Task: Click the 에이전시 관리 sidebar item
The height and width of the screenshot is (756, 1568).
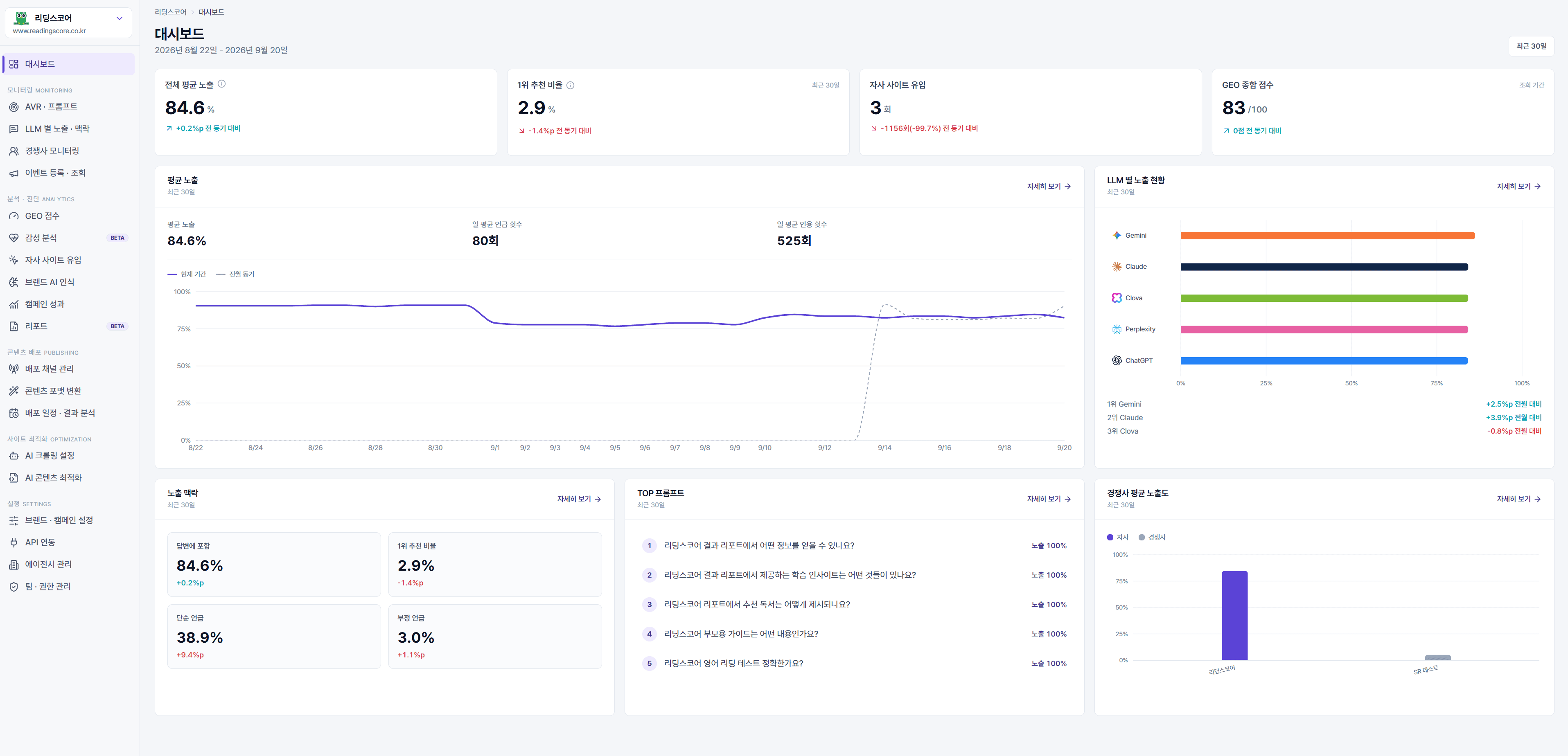Action: coord(68,565)
